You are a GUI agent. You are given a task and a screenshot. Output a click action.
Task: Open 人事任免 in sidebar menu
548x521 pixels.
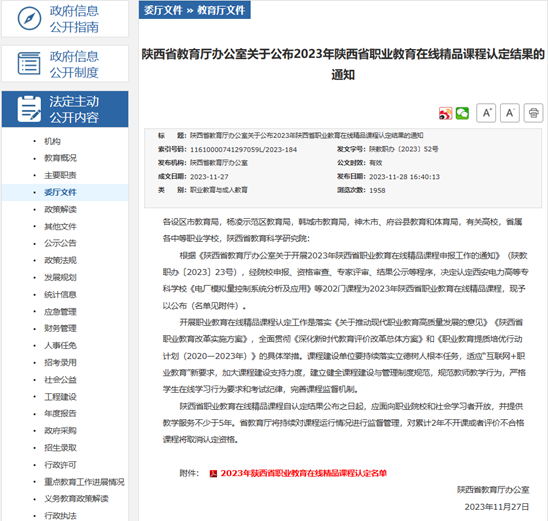pos(60,346)
